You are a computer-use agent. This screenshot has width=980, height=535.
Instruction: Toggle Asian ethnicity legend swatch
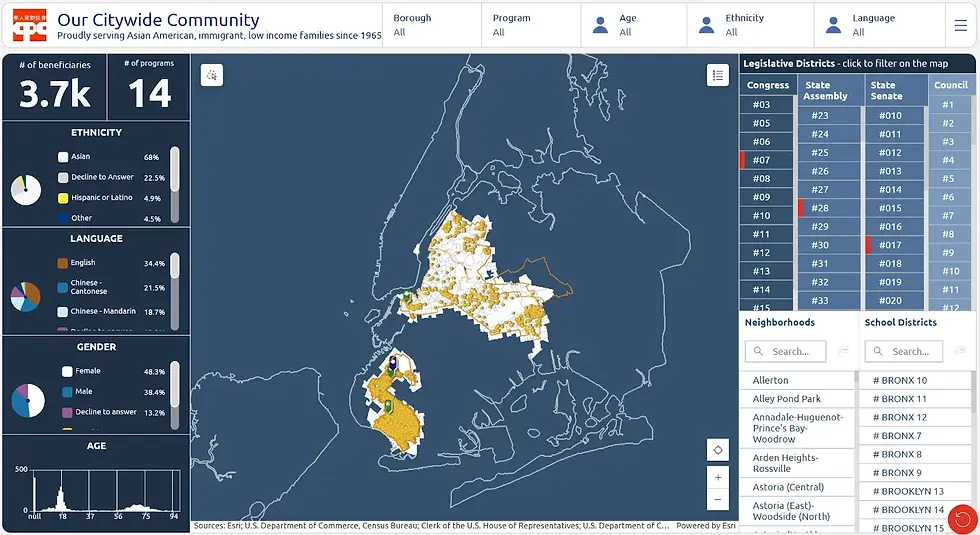coord(63,157)
